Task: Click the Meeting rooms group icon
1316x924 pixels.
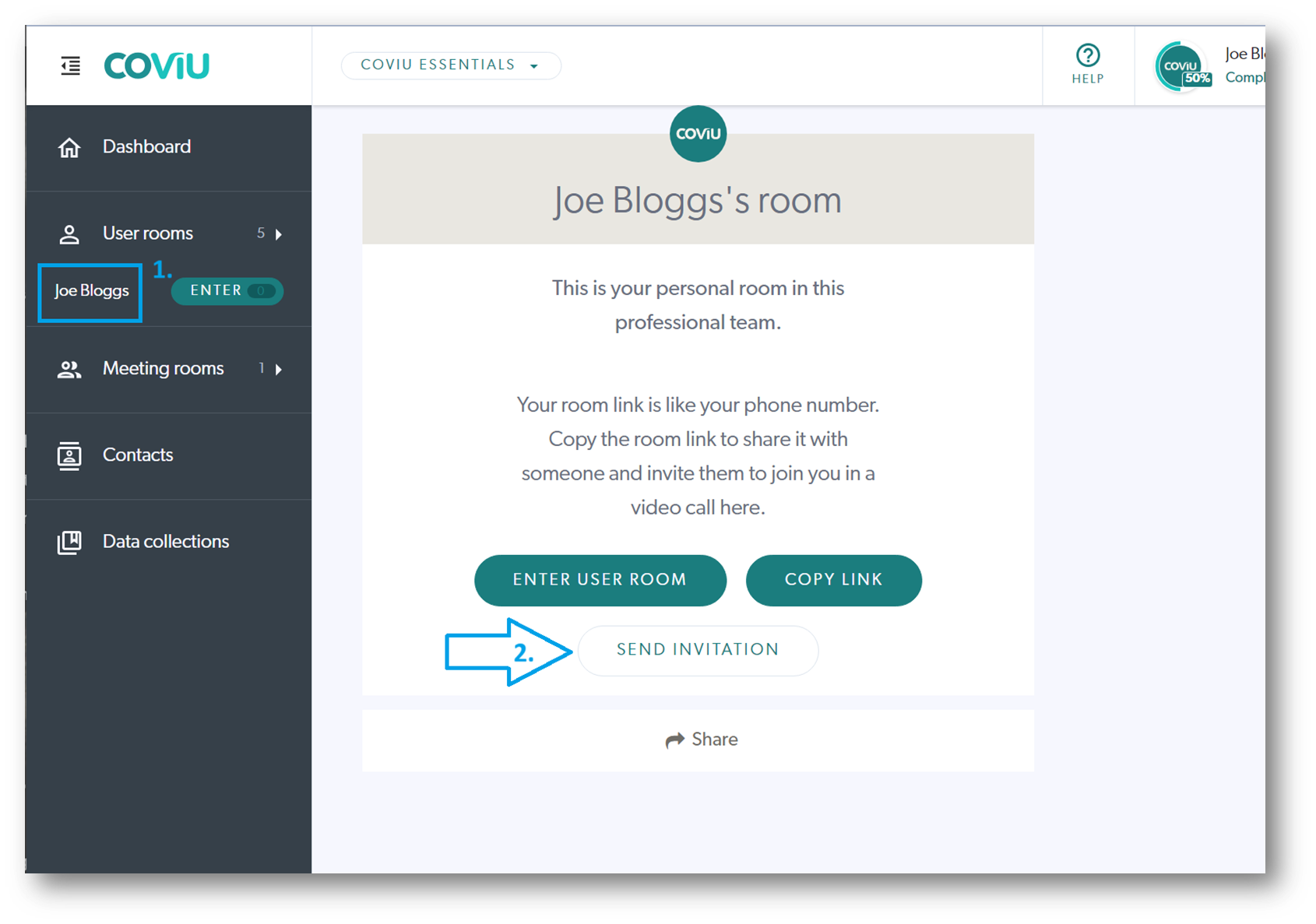Action: [x=69, y=369]
